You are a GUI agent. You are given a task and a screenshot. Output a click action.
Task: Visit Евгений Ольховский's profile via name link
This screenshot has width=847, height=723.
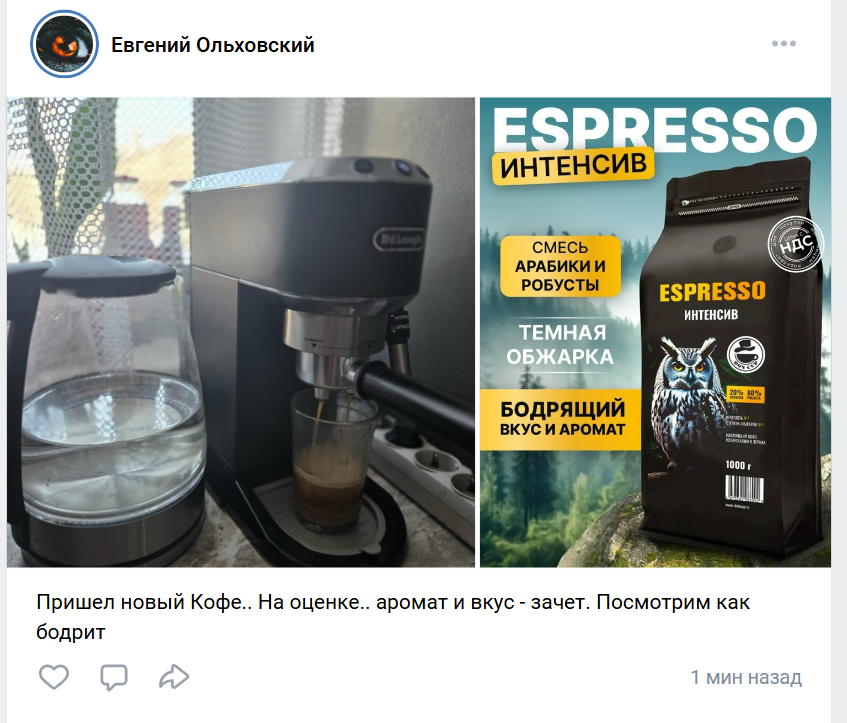click(212, 45)
